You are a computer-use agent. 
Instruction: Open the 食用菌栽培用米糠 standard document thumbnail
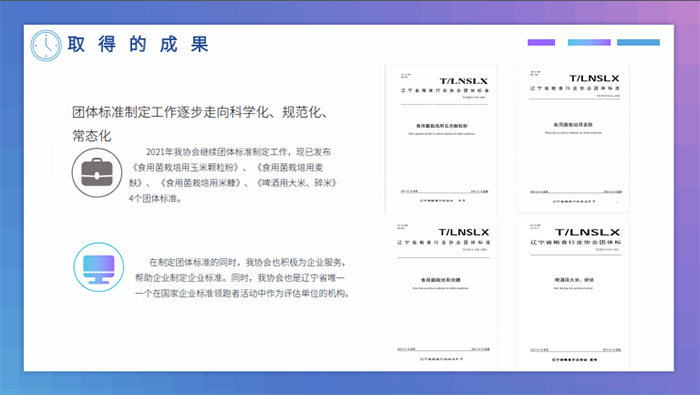tap(441, 294)
